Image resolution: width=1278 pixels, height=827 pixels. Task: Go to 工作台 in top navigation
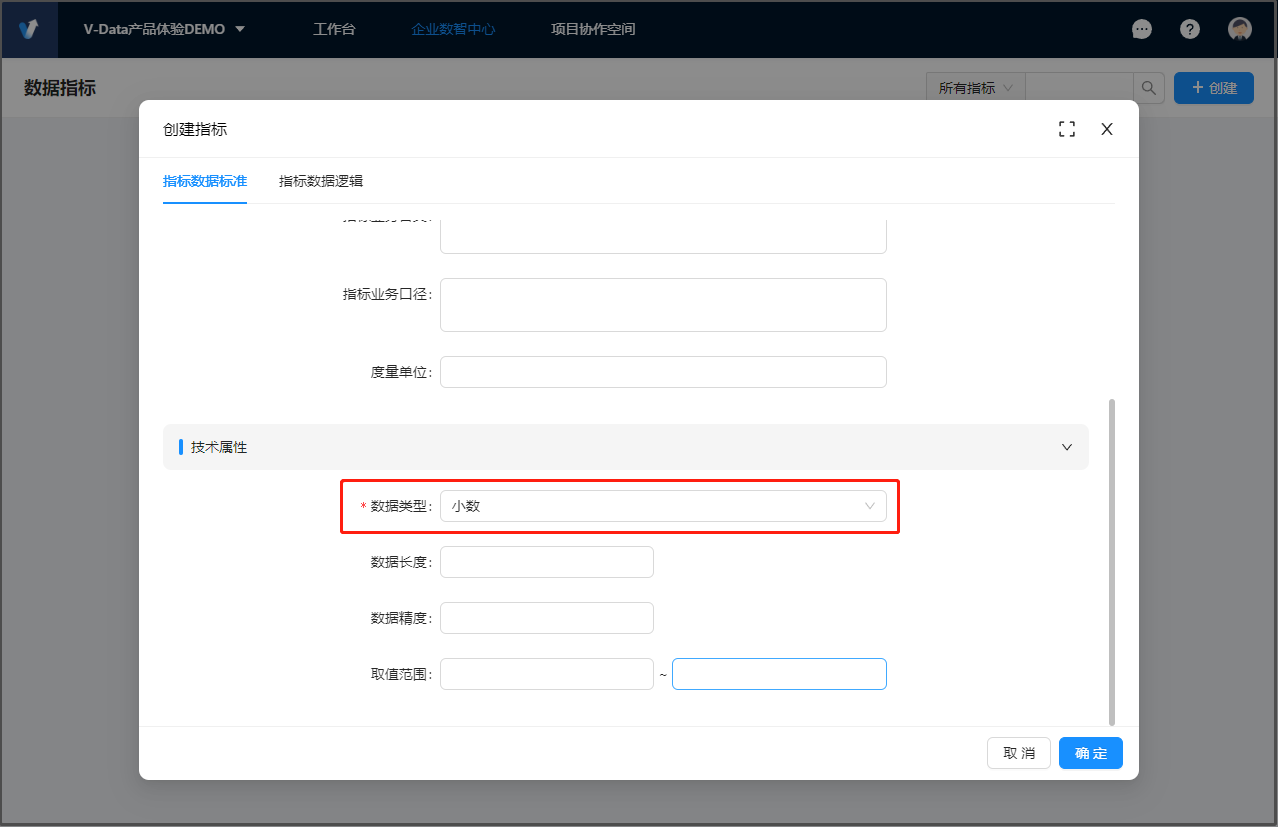point(334,29)
